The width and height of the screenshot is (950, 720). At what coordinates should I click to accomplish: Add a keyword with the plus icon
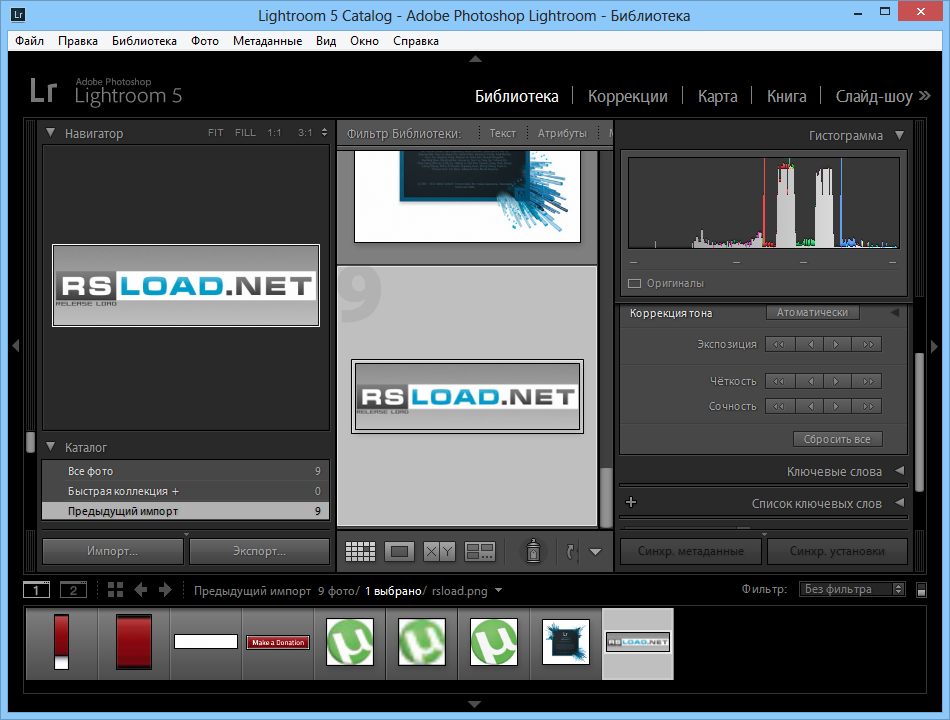click(x=631, y=502)
